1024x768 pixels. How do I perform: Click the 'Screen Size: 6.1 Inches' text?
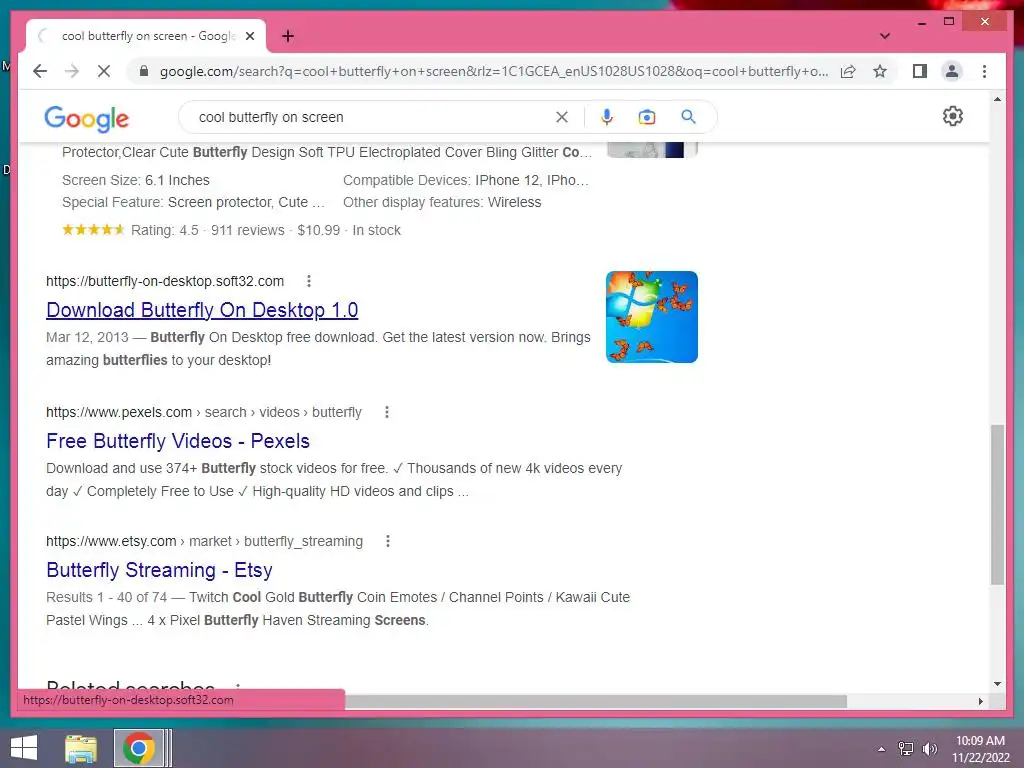136,180
